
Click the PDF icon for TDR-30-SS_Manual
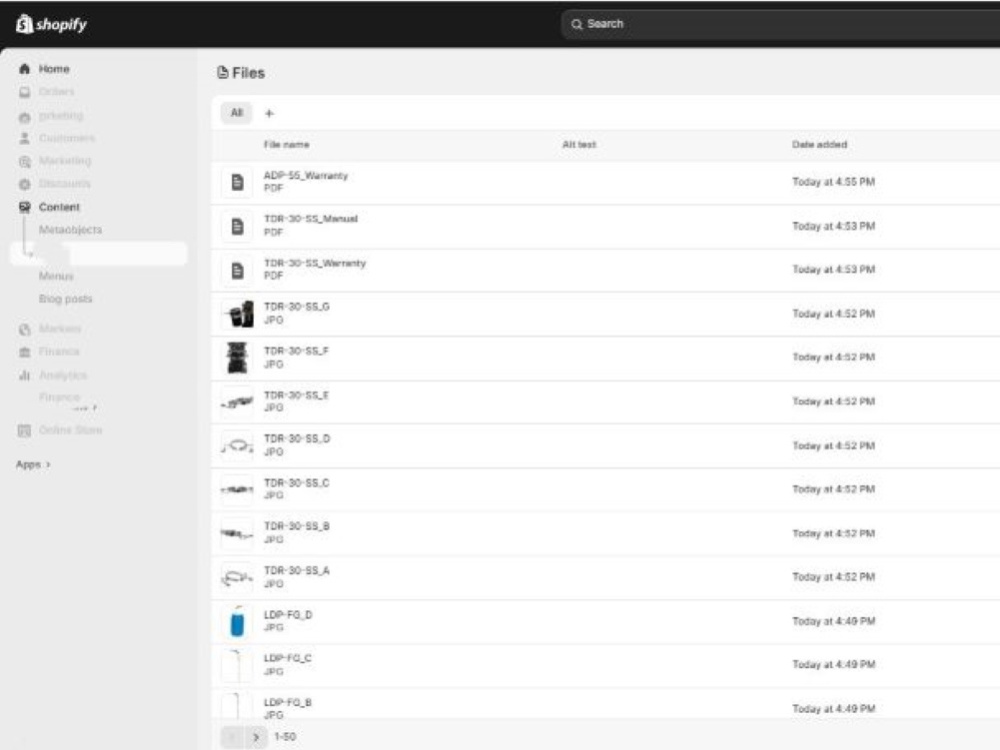(x=237, y=226)
